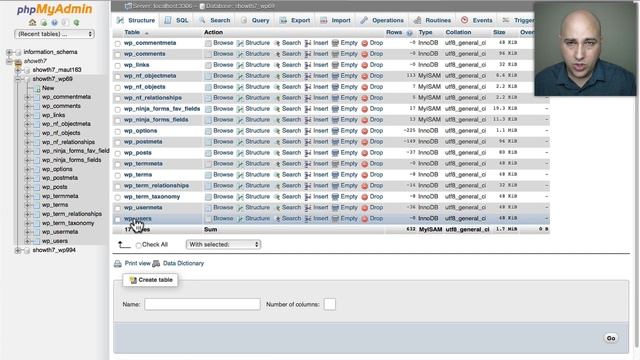Click the Empty link in wp_options row
Screen dimensions: 640x360
pyautogui.click(x=349, y=131)
